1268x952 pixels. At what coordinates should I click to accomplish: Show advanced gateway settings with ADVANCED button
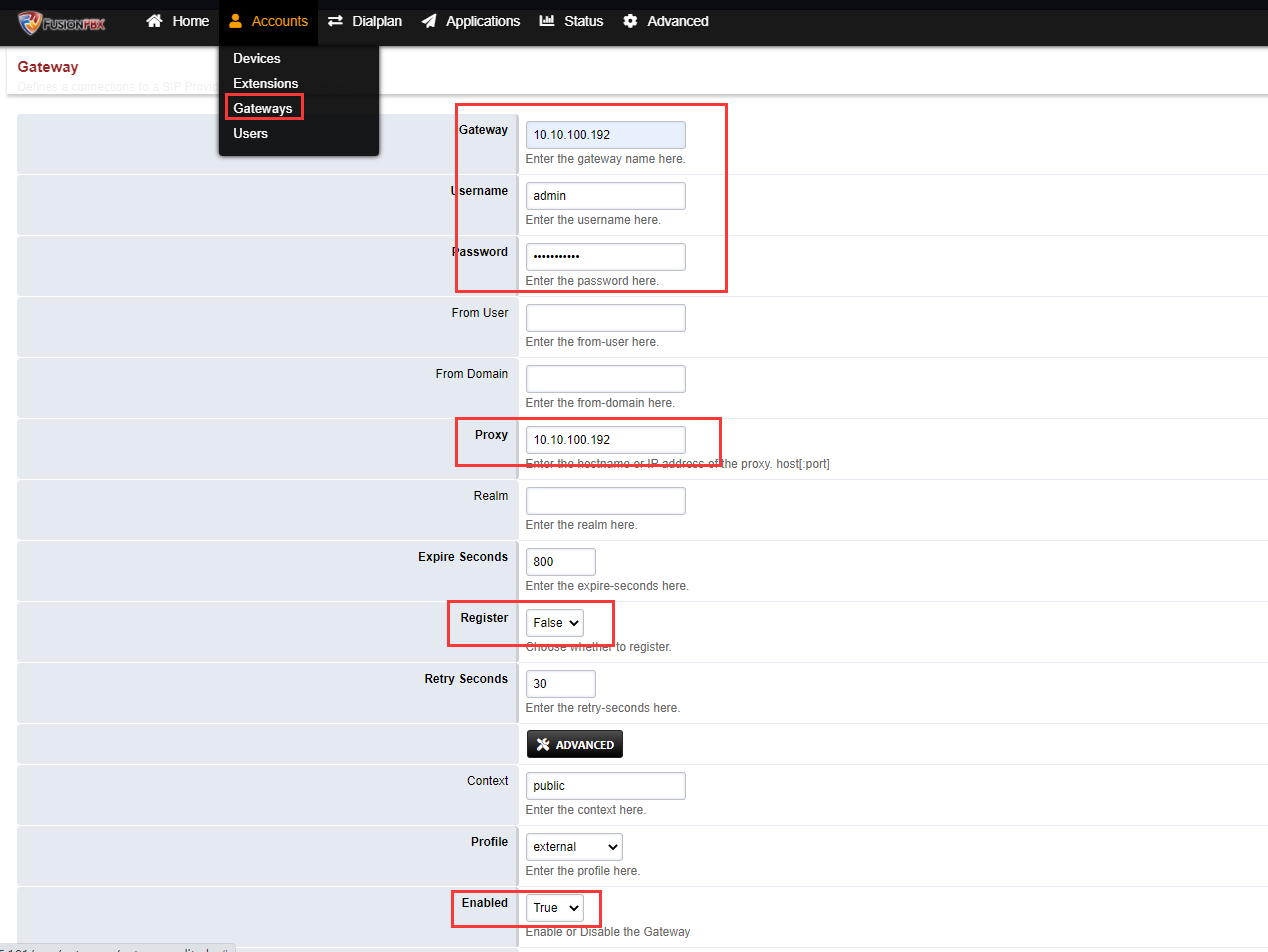[575, 745]
